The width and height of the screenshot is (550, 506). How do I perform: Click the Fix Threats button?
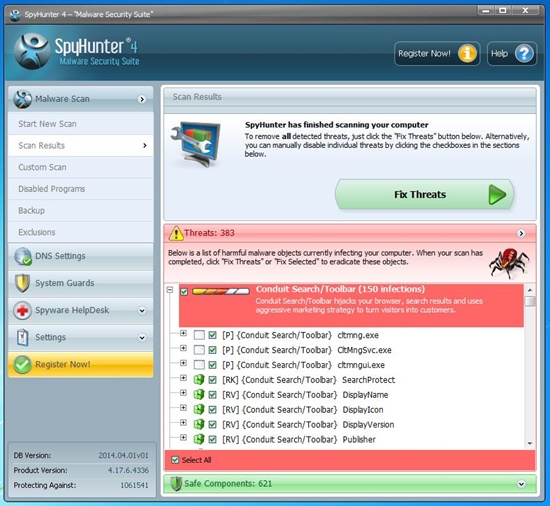(x=424, y=195)
